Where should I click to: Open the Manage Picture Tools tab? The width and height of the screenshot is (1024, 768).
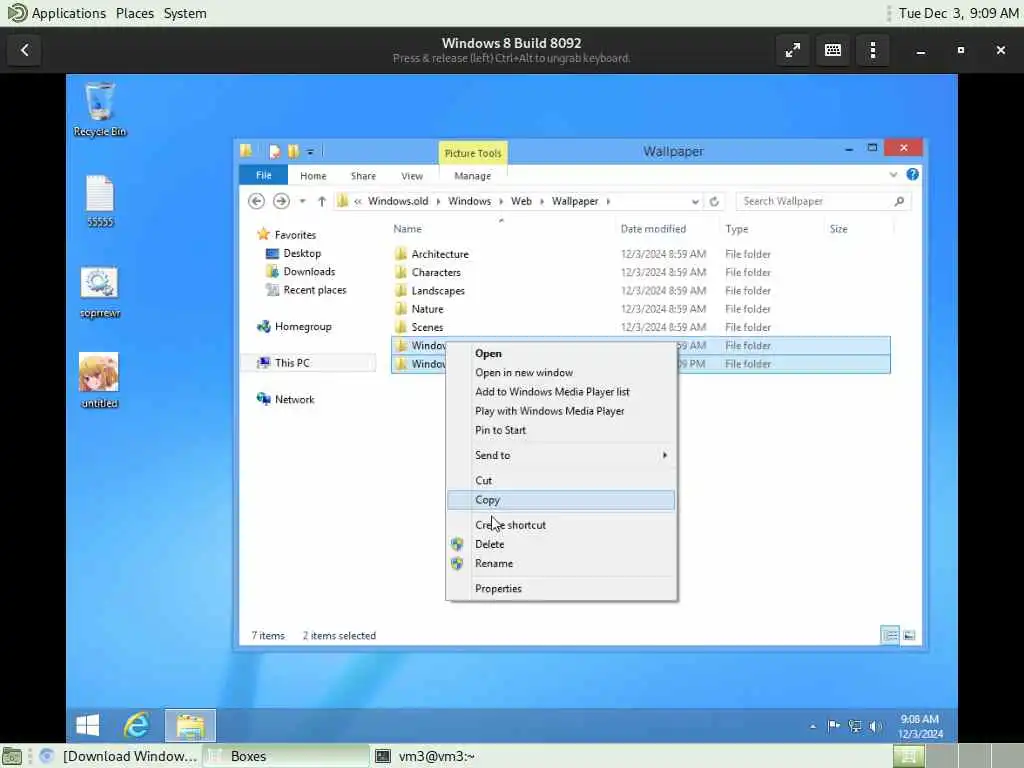pyautogui.click(x=473, y=176)
